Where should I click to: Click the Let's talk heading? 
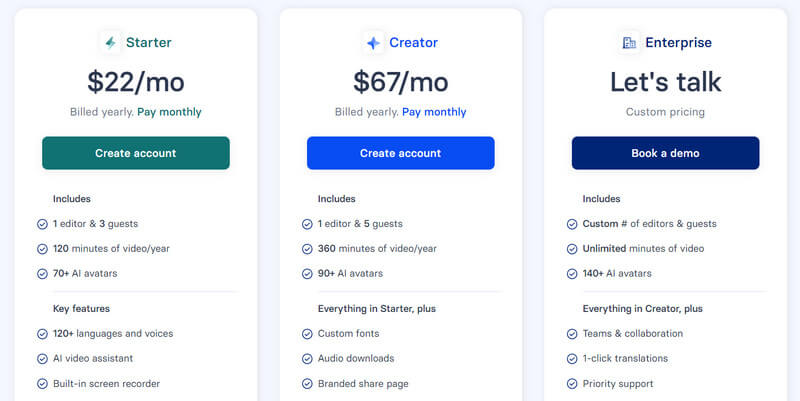tap(665, 81)
